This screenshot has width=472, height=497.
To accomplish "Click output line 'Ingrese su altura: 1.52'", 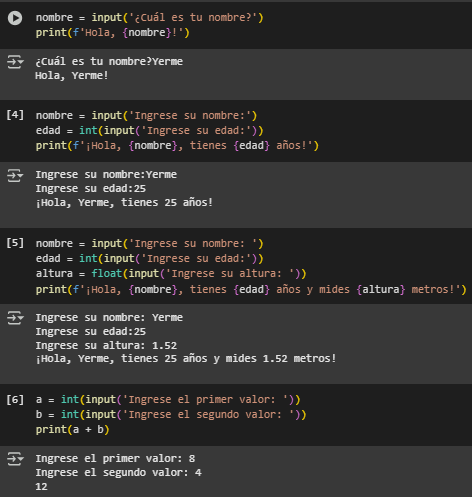I will coord(106,345).
